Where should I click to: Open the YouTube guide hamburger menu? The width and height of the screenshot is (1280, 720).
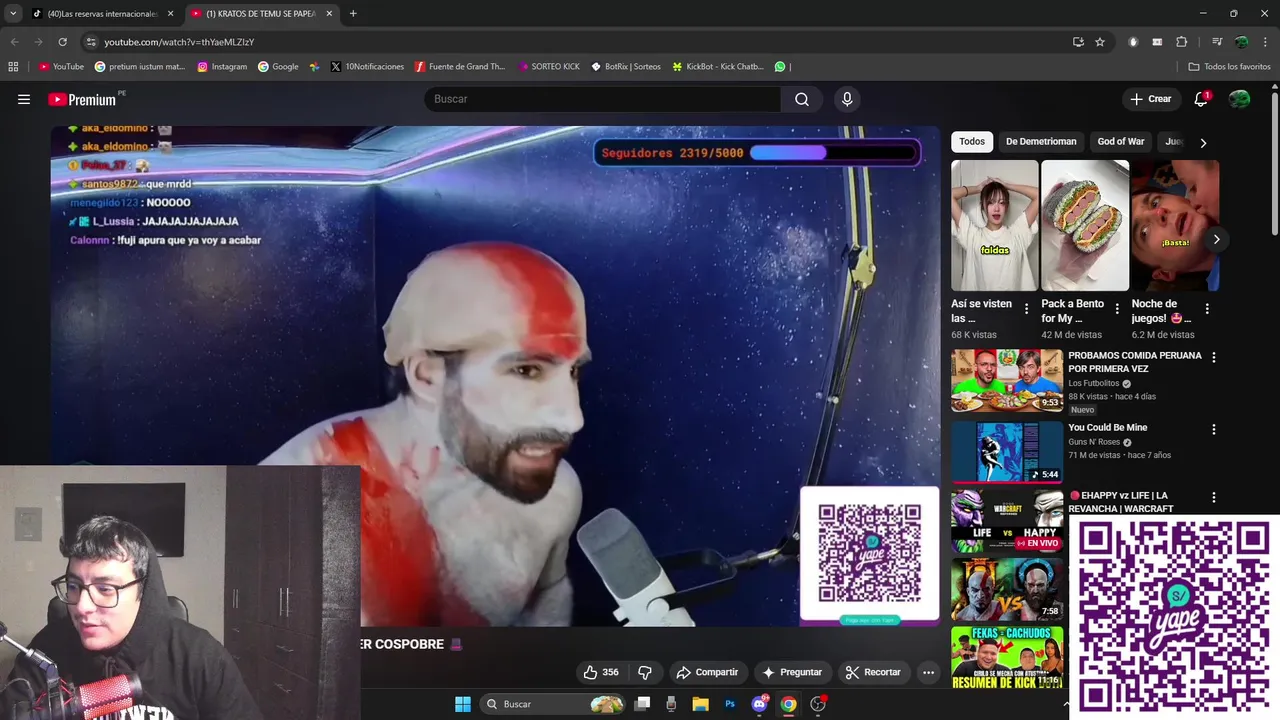[x=24, y=99]
